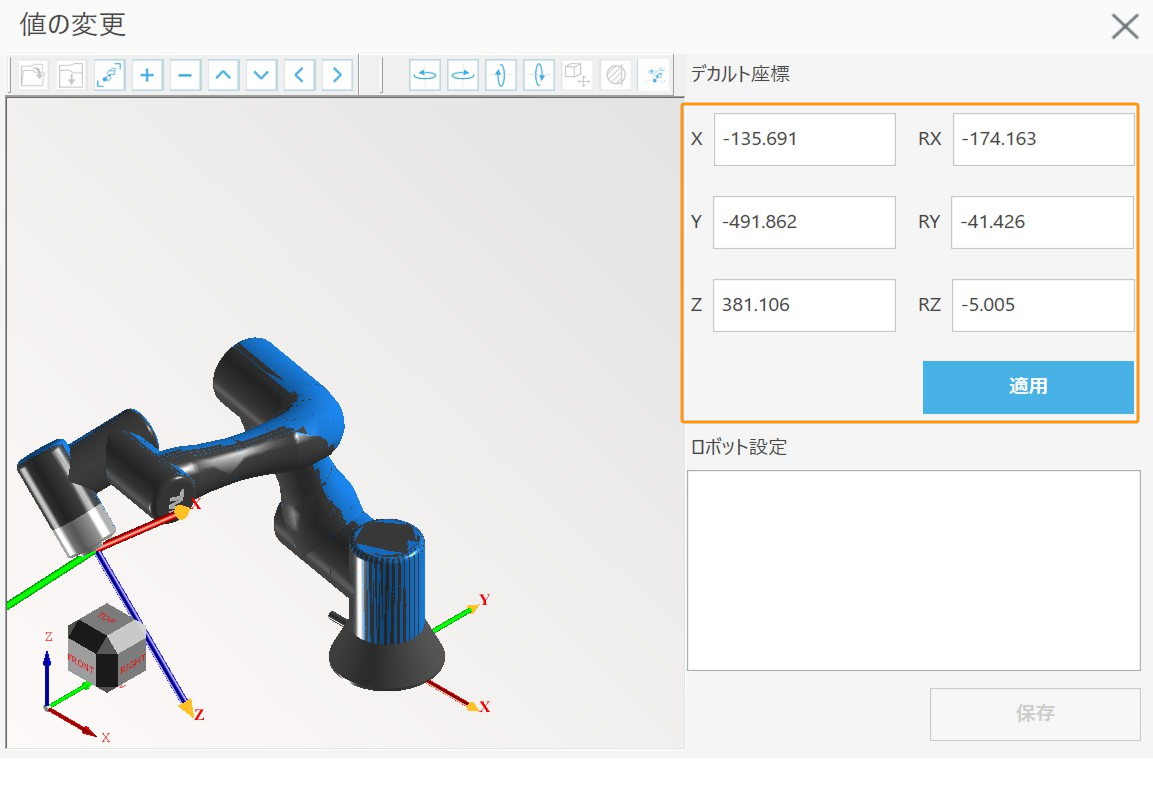Click the 保存 save button
The image size is (1153, 785).
coord(1035,714)
